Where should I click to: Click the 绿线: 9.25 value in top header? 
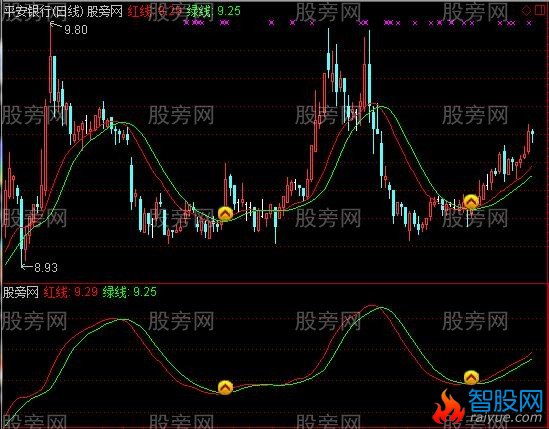click(x=214, y=11)
